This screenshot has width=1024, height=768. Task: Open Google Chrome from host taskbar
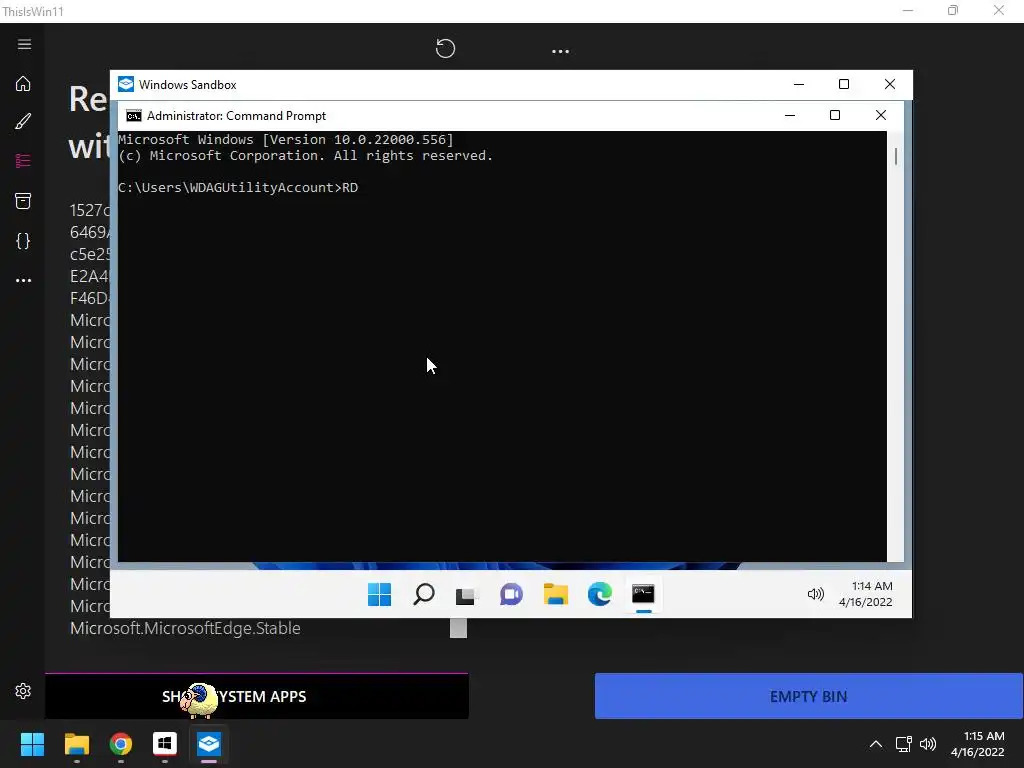coord(120,744)
